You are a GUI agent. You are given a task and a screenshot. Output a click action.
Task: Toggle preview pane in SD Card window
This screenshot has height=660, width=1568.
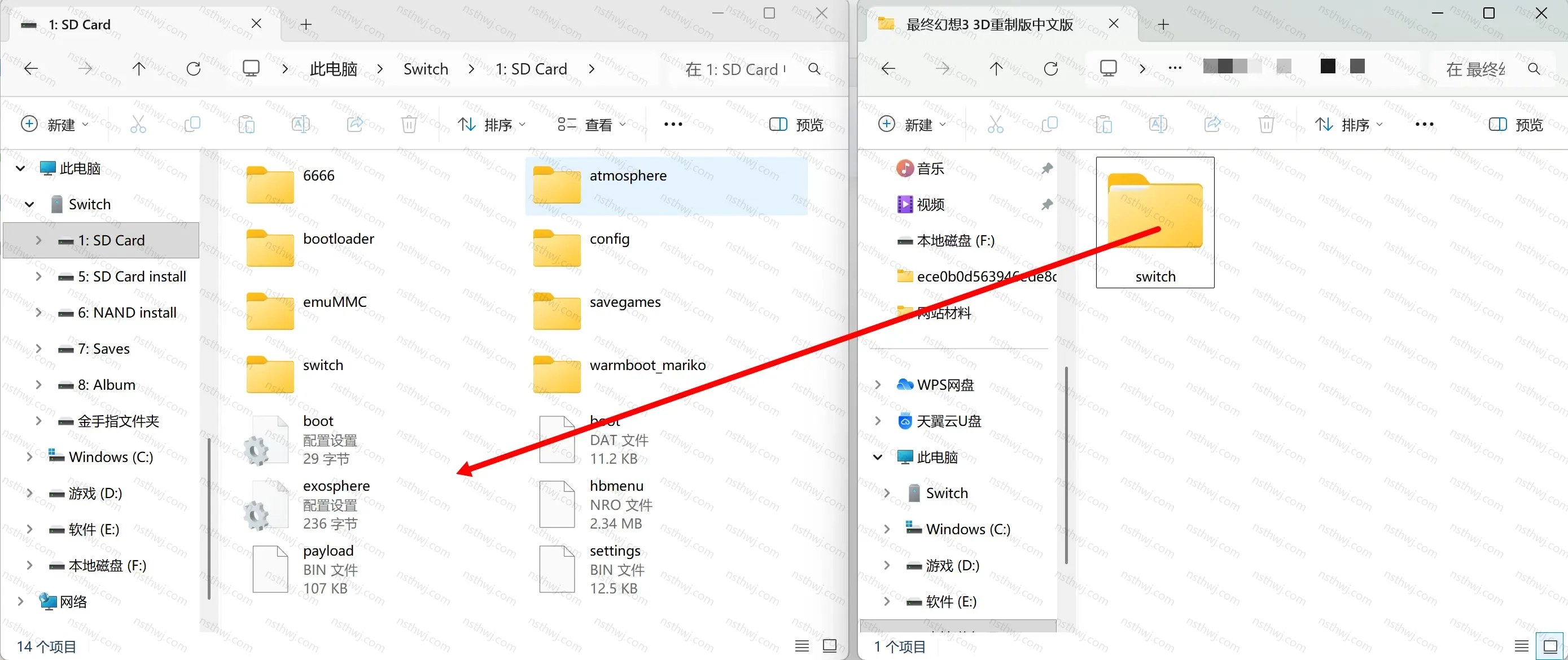point(796,124)
